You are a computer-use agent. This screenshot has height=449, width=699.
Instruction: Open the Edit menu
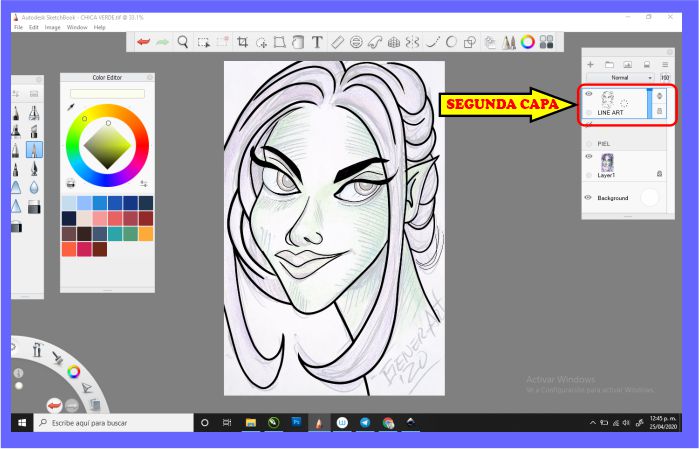pyautogui.click(x=33, y=27)
